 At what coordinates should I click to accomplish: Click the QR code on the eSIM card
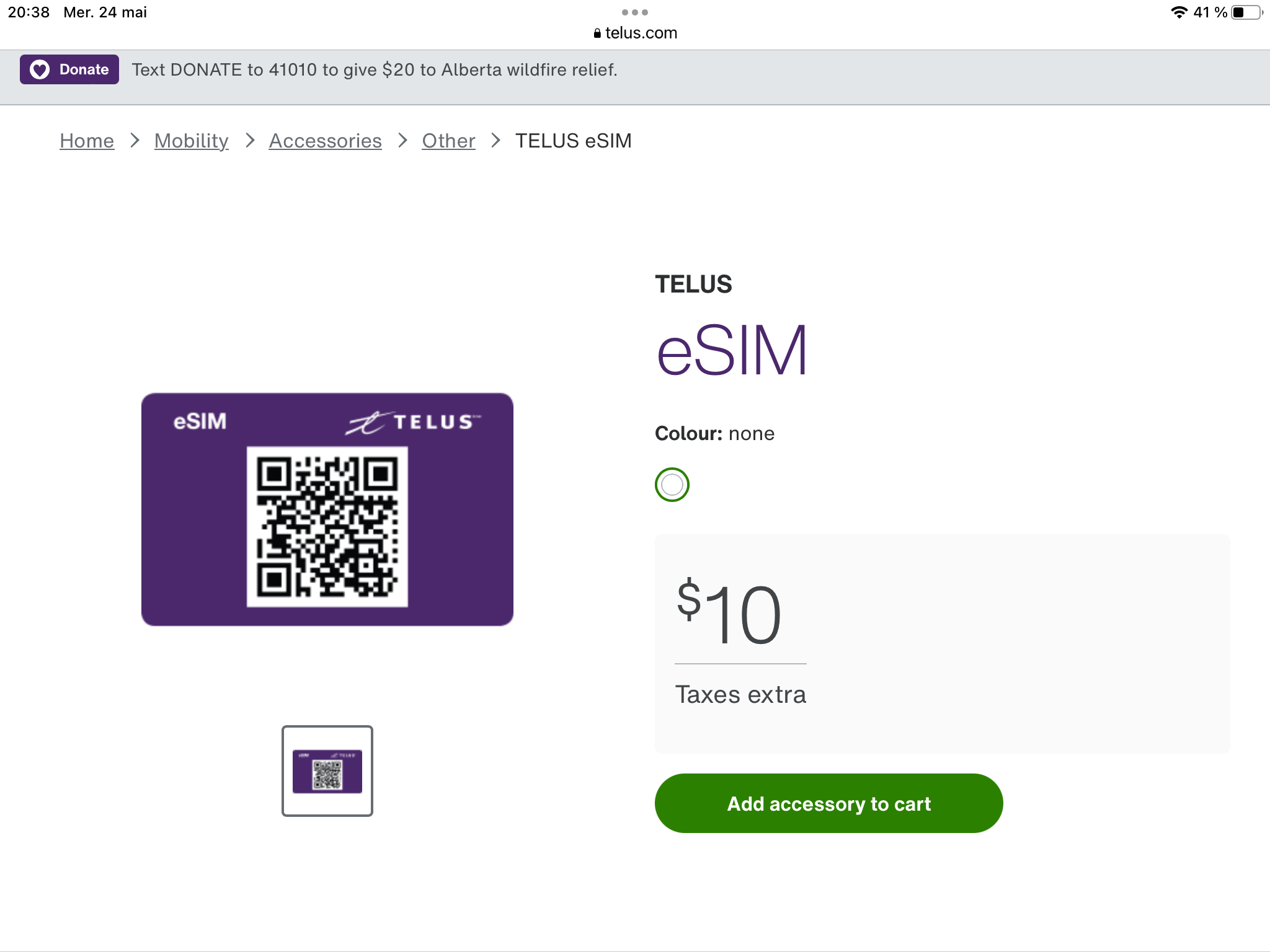tap(327, 526)
